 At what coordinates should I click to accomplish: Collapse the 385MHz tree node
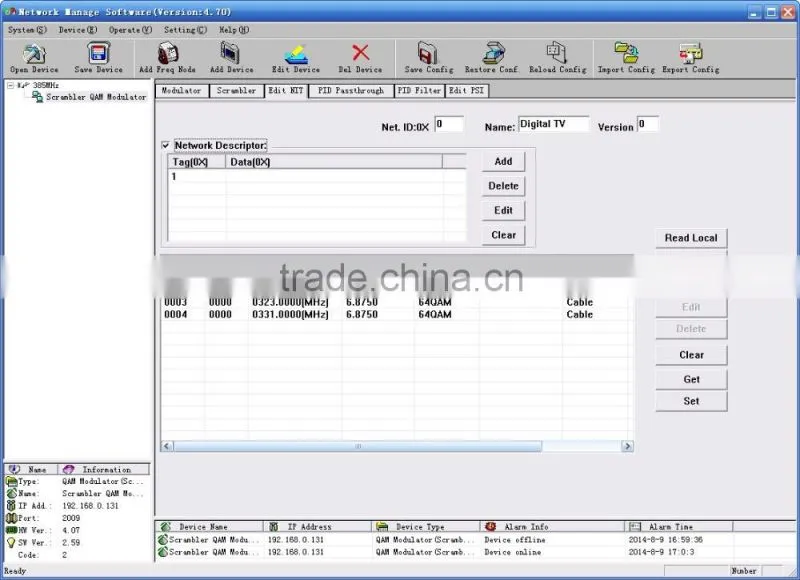[x=10, y=85]
